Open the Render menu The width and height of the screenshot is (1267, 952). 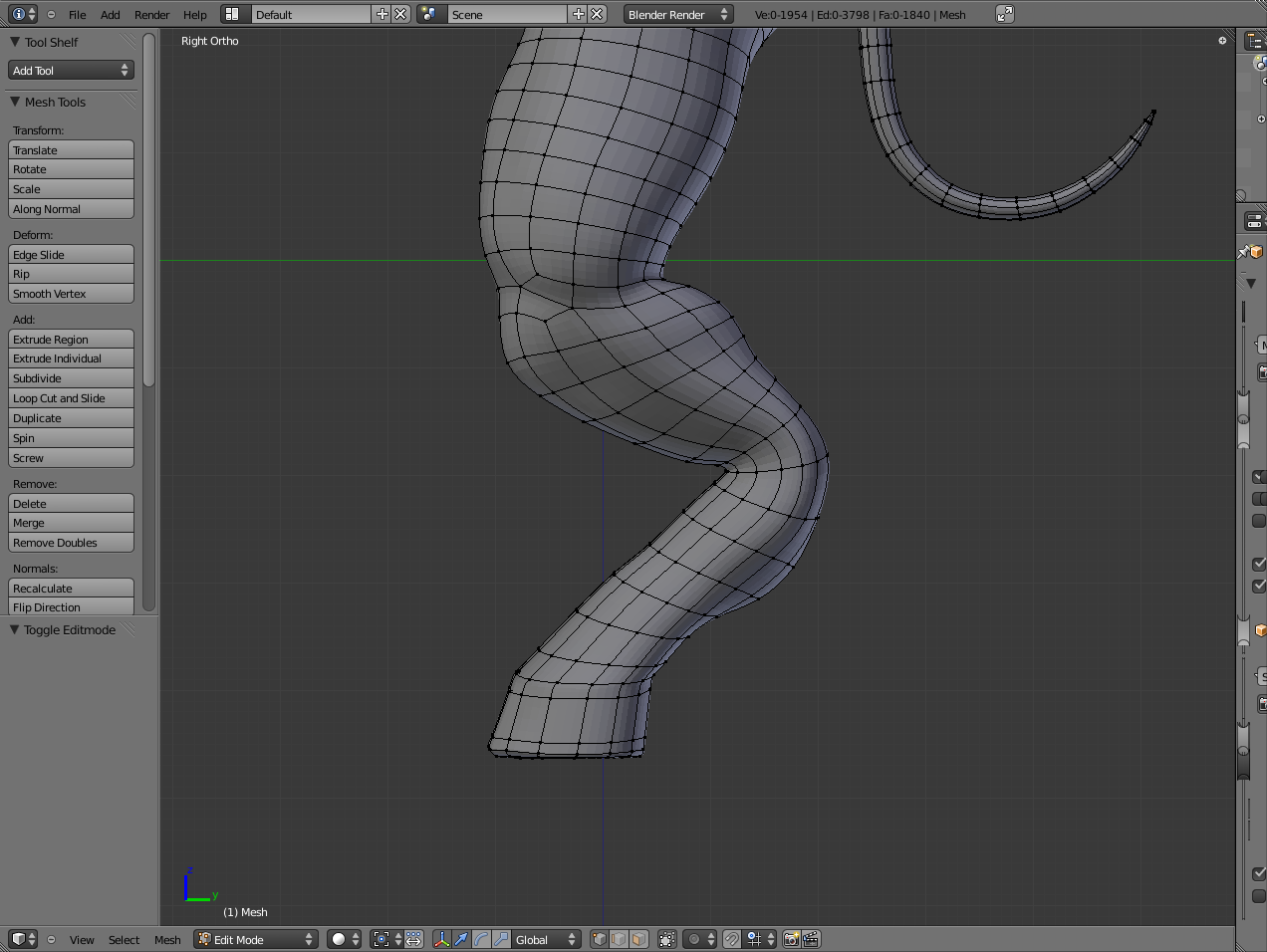(x=151, y=14)
